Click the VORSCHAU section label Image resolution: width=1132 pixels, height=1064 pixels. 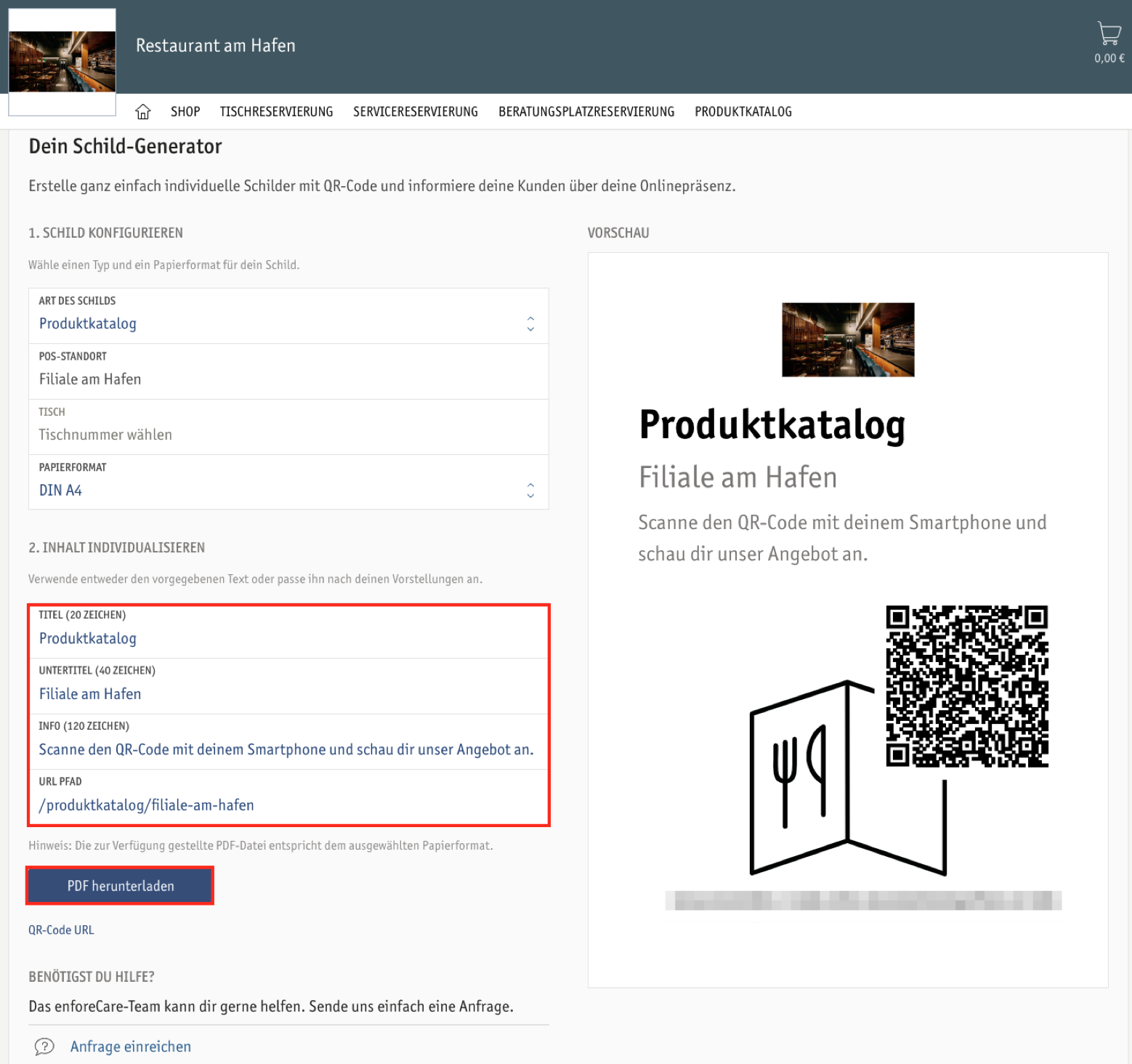pyautogui.click(x=618, y=233)
